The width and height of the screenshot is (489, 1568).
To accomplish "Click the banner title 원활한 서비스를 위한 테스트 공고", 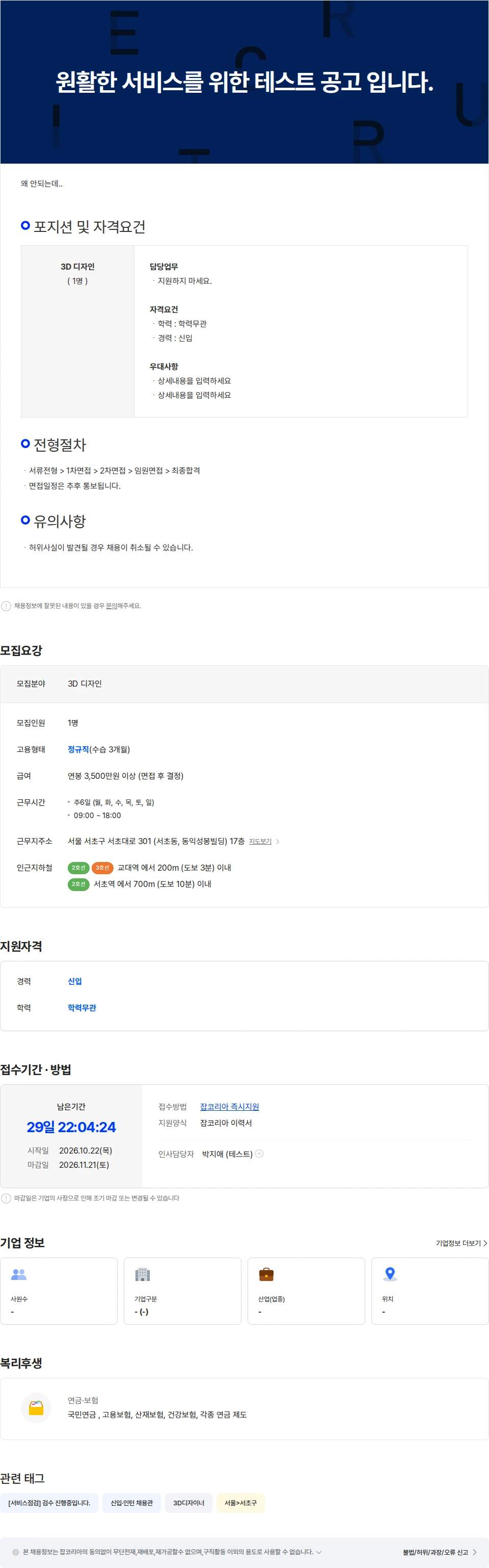I will [244, 82].
